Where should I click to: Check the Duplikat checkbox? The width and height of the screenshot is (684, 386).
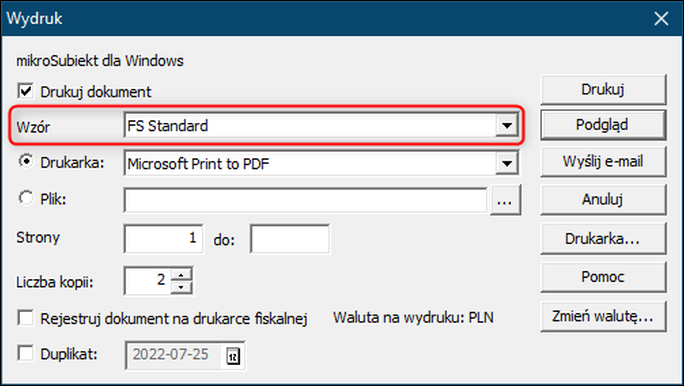click(25, 353)
